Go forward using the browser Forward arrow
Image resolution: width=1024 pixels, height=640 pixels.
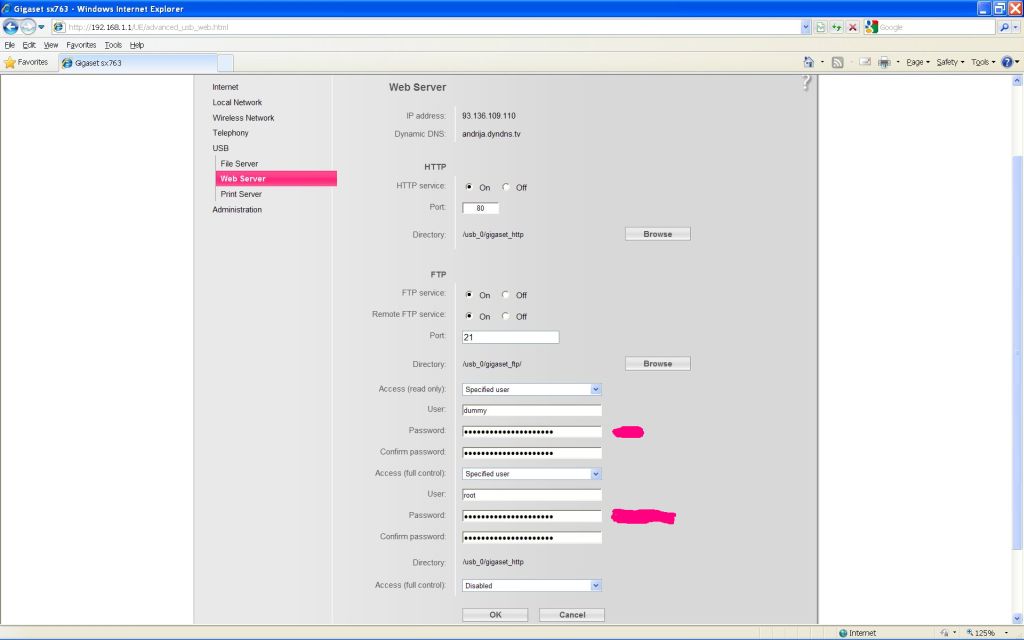point(28,27)
